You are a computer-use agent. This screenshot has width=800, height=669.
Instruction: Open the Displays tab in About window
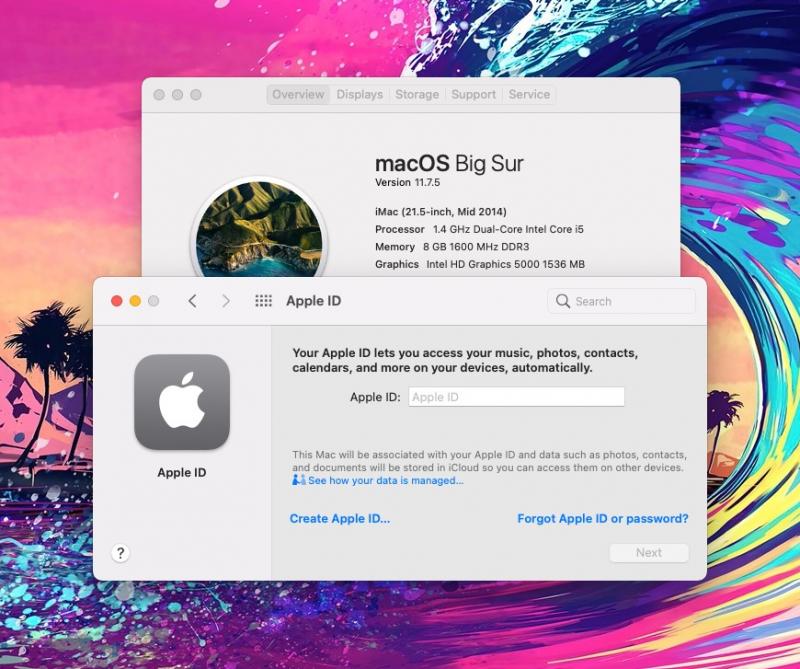360,94
